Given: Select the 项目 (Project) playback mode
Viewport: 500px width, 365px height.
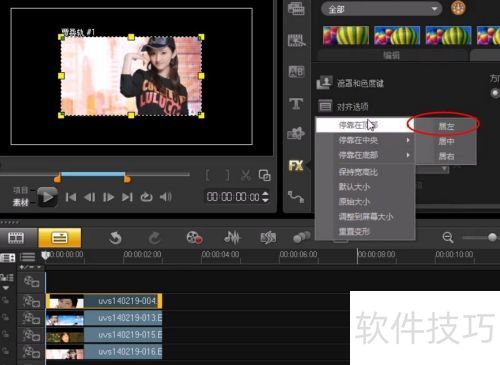Looking at the screenshot, I should 20,190.
